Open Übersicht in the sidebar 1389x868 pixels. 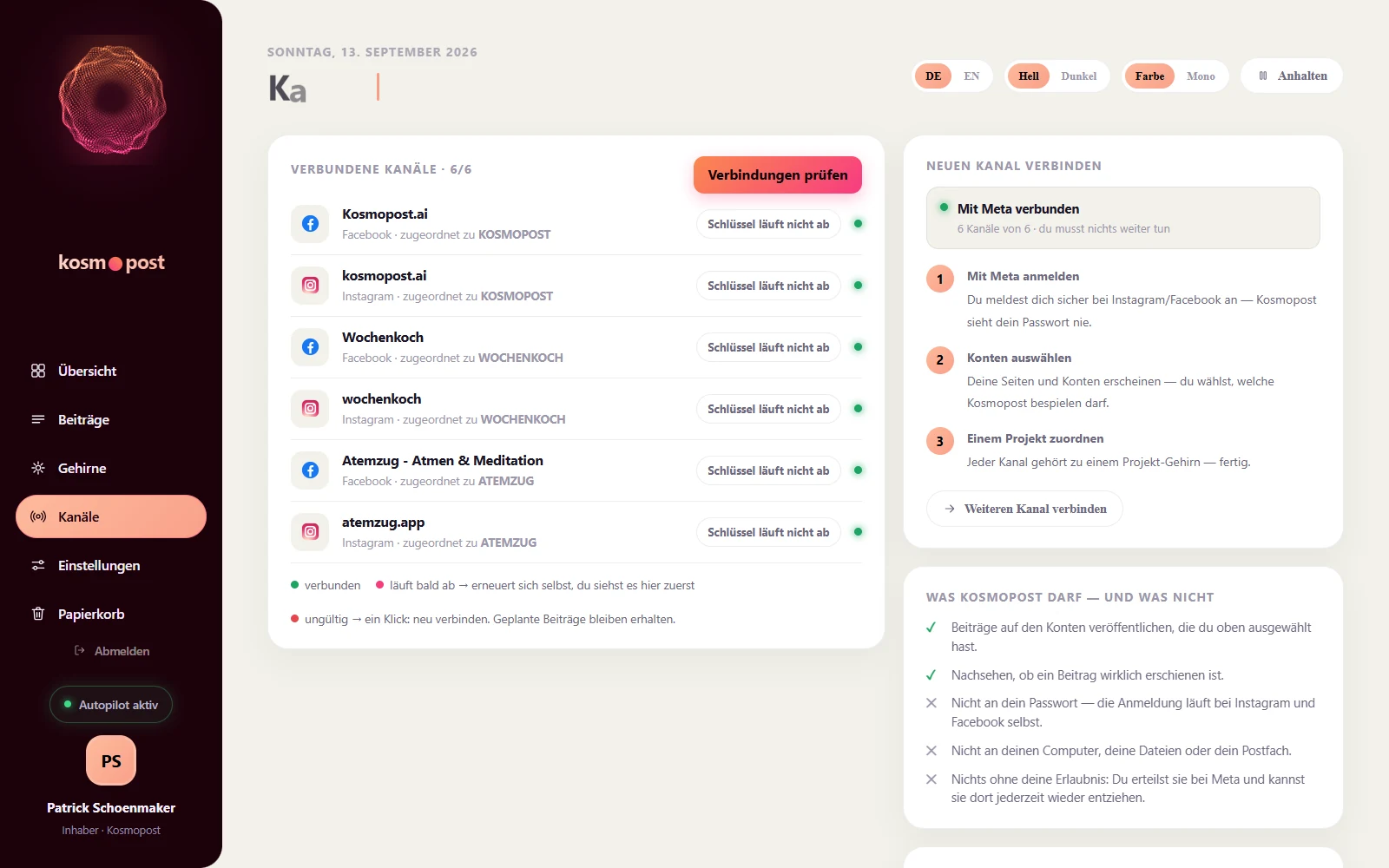pos(111,371)
